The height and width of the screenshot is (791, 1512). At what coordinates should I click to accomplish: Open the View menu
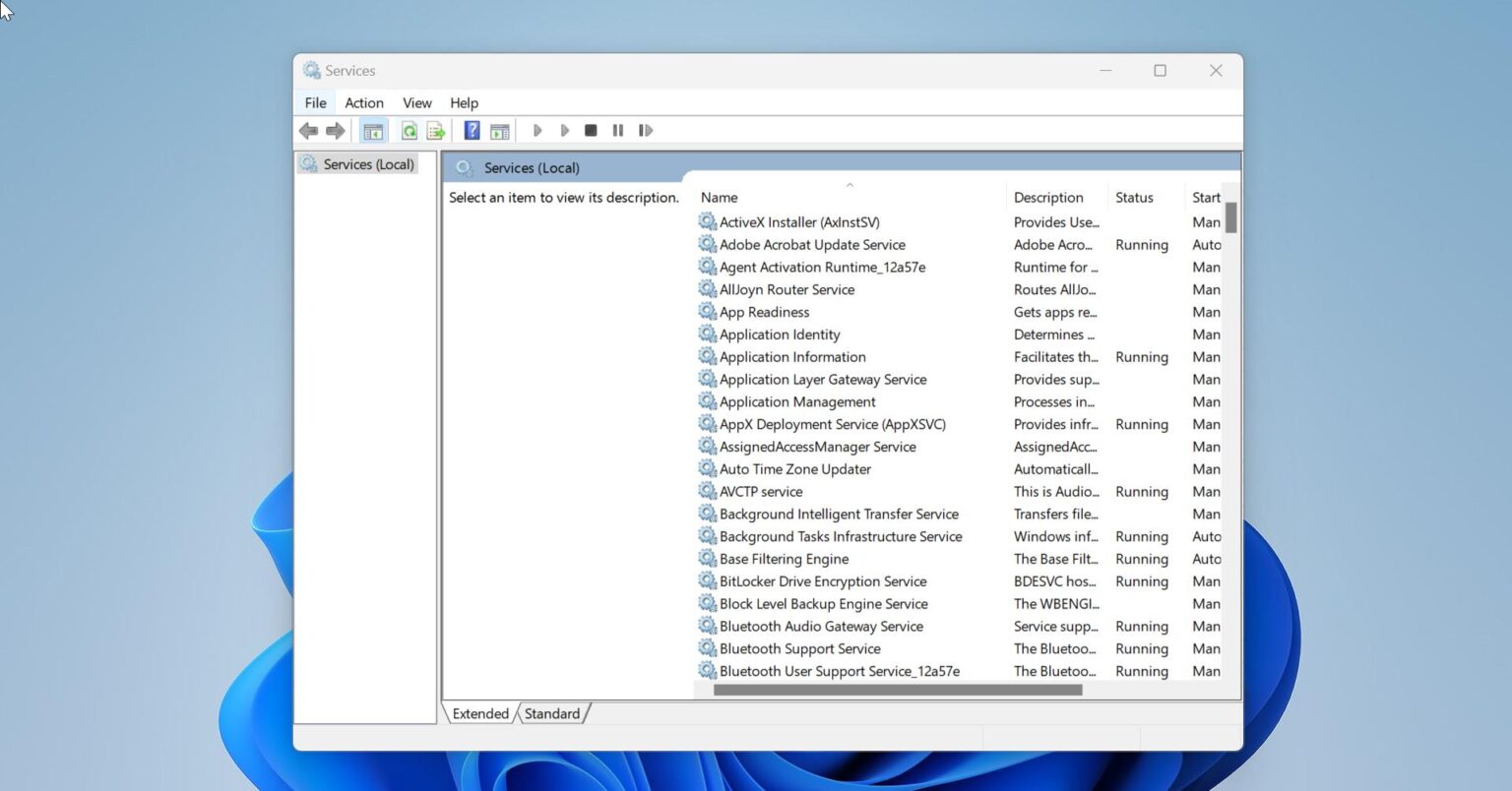click(416, 102)
